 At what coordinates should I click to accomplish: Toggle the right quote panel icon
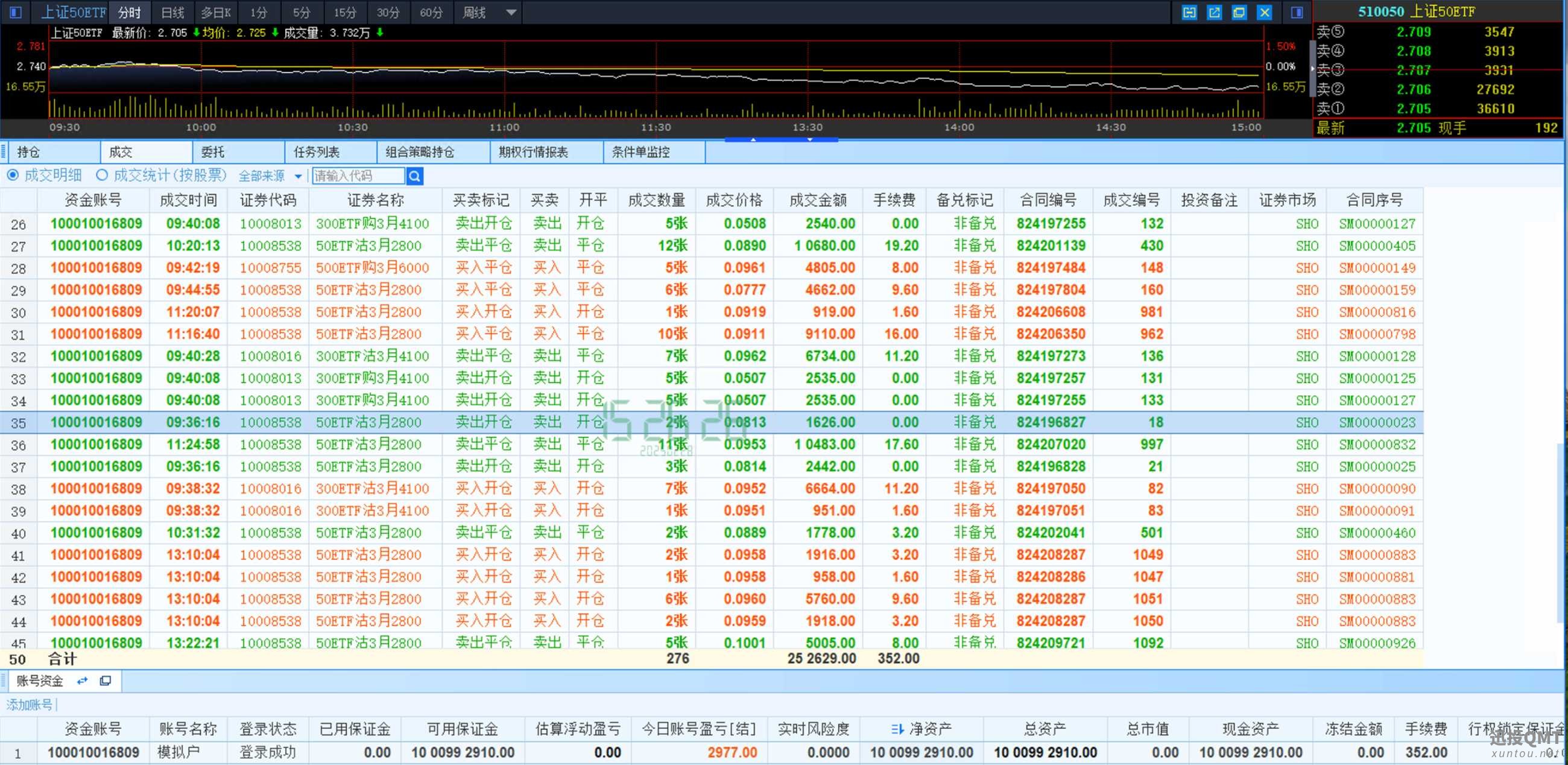(x=1297, y=12)
